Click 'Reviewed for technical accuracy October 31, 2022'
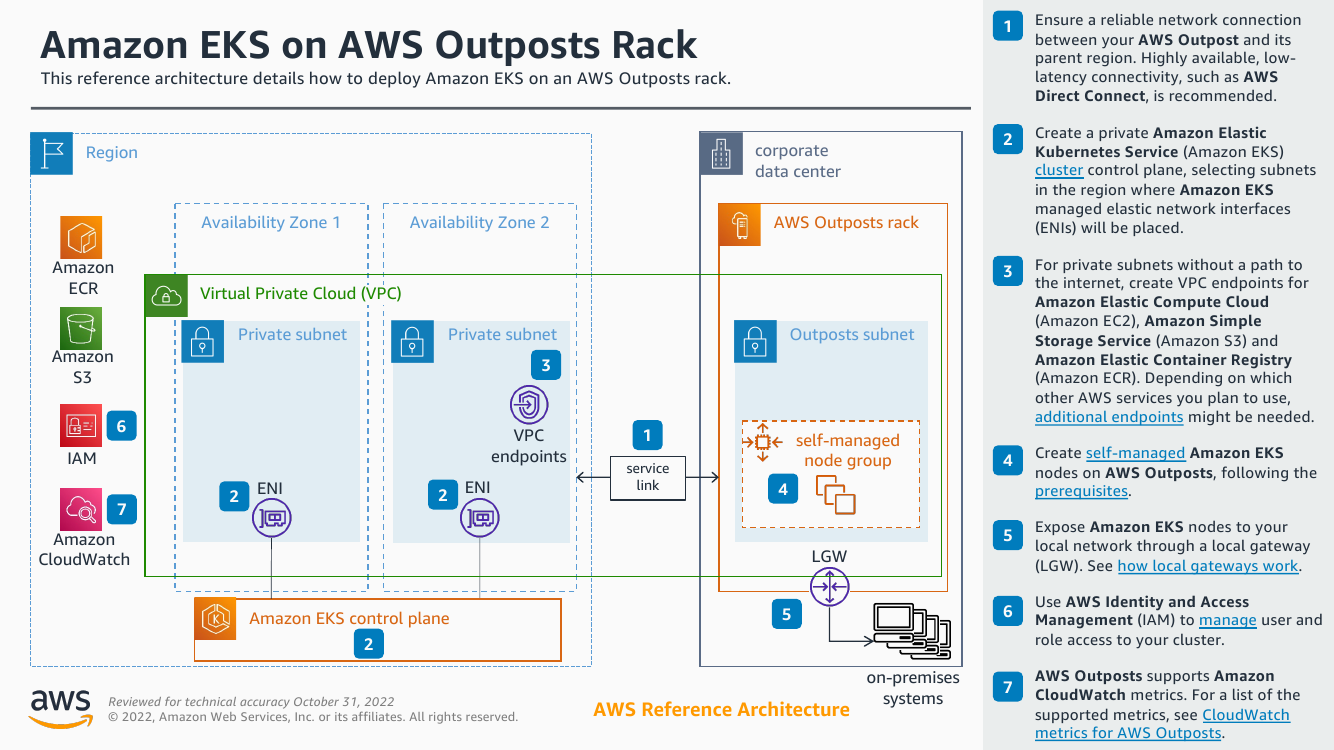This screenshot has width=1334, height=750. (x=251, y=702)
